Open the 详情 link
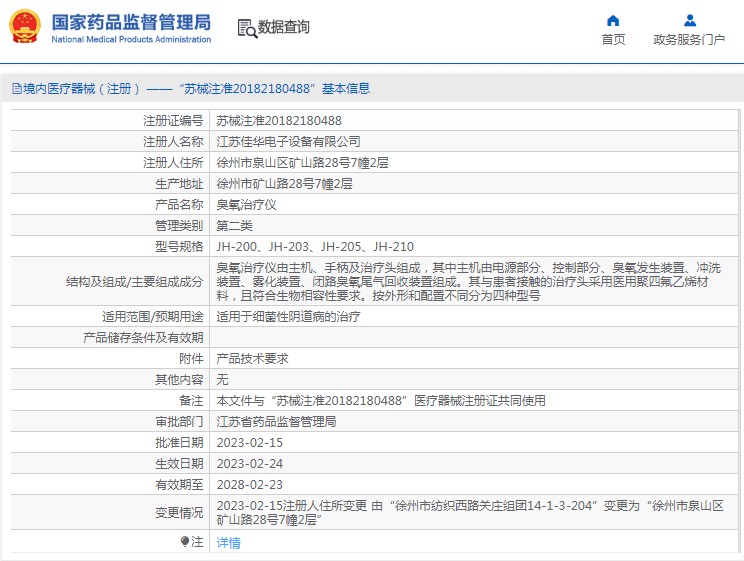 pyautogui.click(x=228, y=543)
